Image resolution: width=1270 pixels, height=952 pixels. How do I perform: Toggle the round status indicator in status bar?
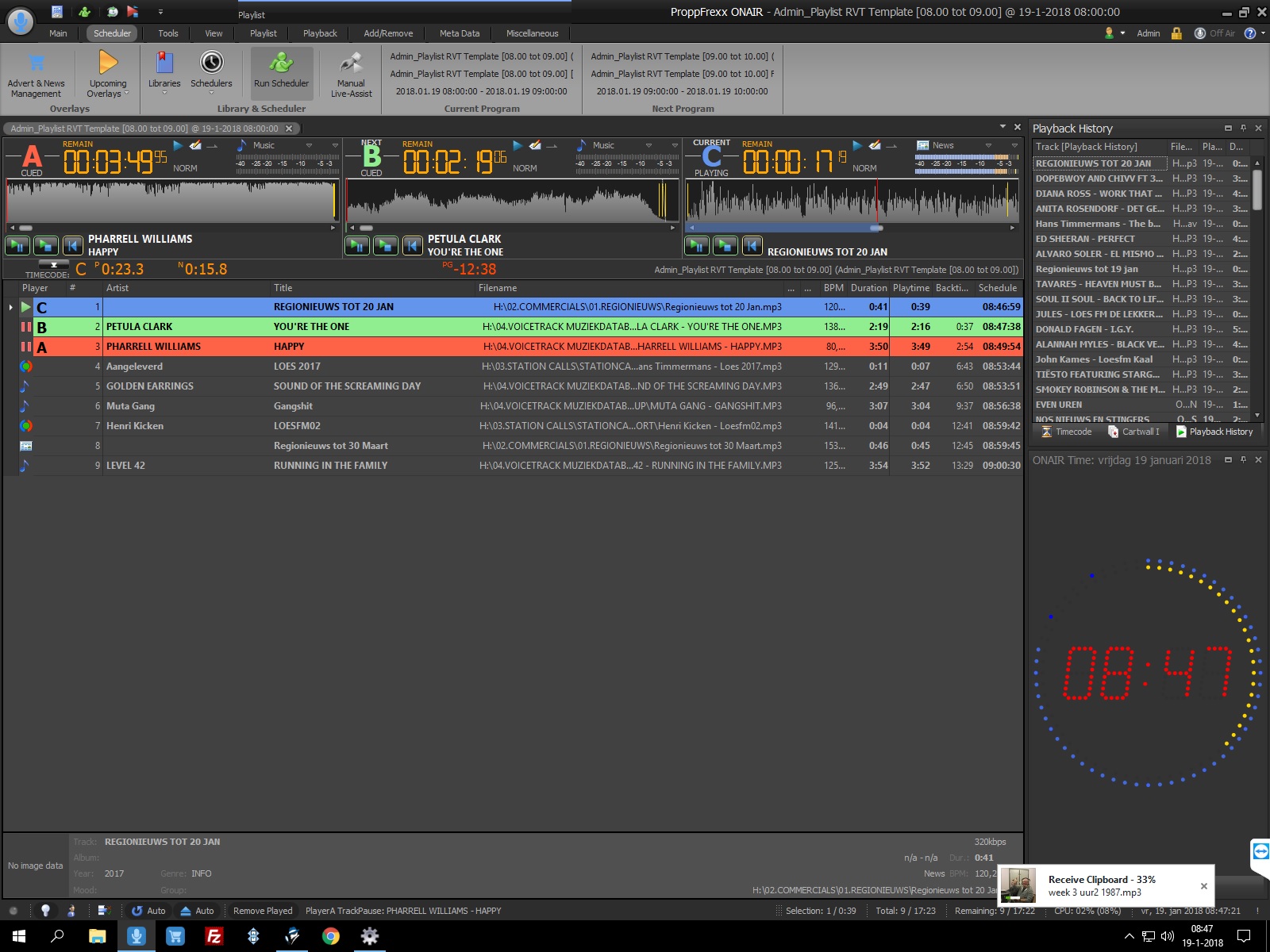13,911
